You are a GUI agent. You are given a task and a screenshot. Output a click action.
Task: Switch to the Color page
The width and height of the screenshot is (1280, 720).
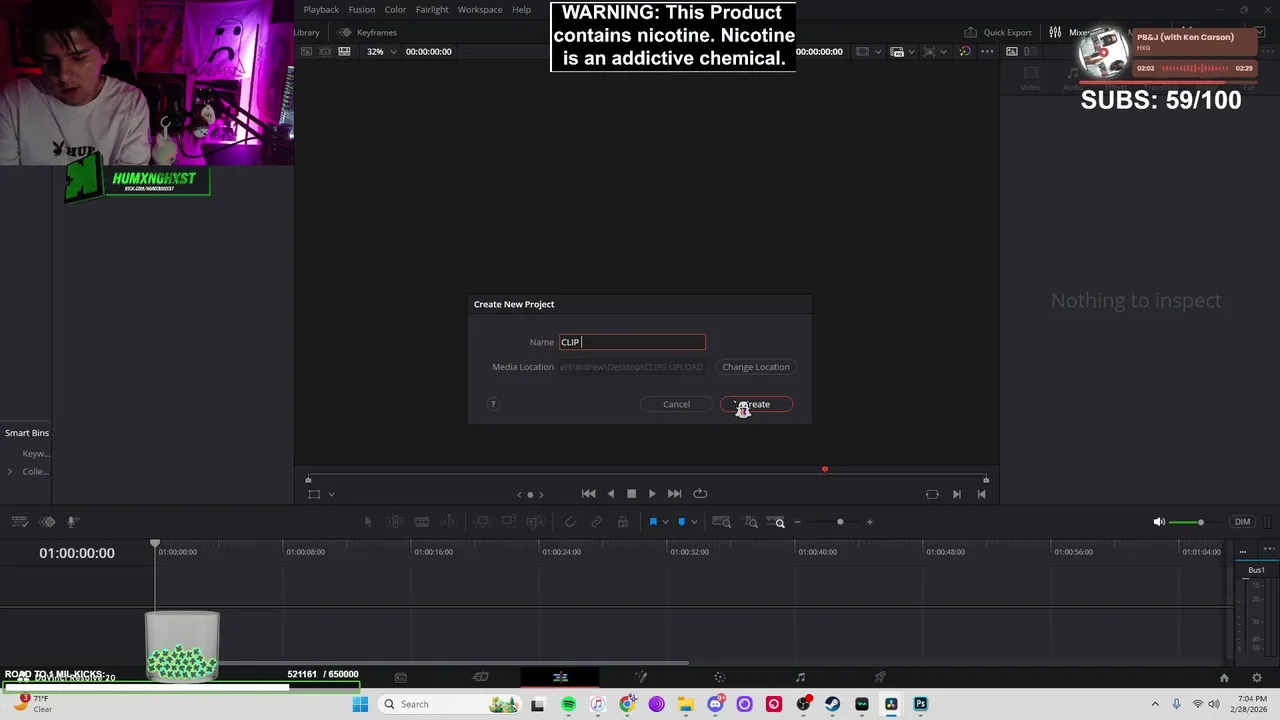click(x=720, y=677)
